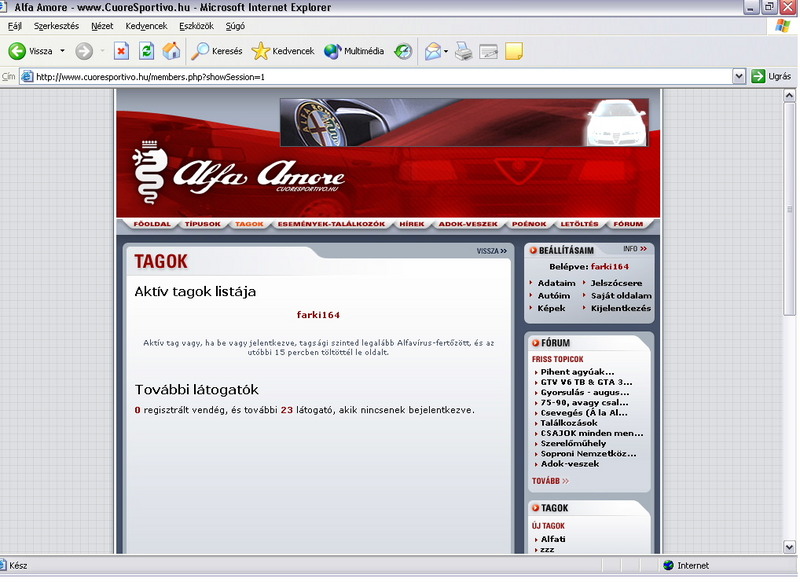Image resolution: width=800 pixels, height=582 pixels.
Task: Open forum topic GTV V6 TB & GTA 3...
Action: [586, 382]
